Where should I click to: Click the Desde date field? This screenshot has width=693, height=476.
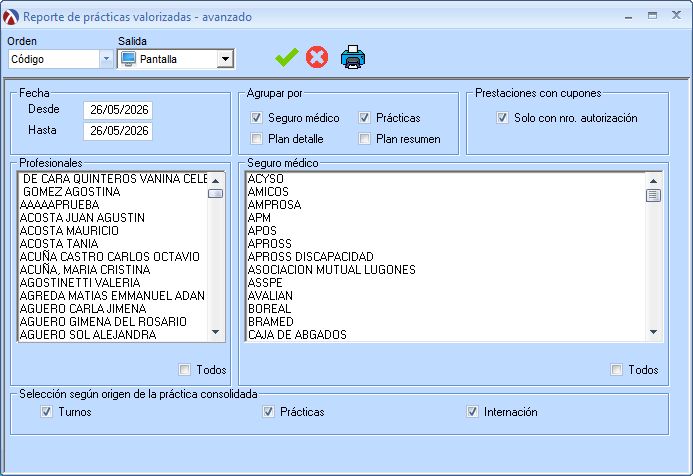pyautogui.click(x=118, y=110)
